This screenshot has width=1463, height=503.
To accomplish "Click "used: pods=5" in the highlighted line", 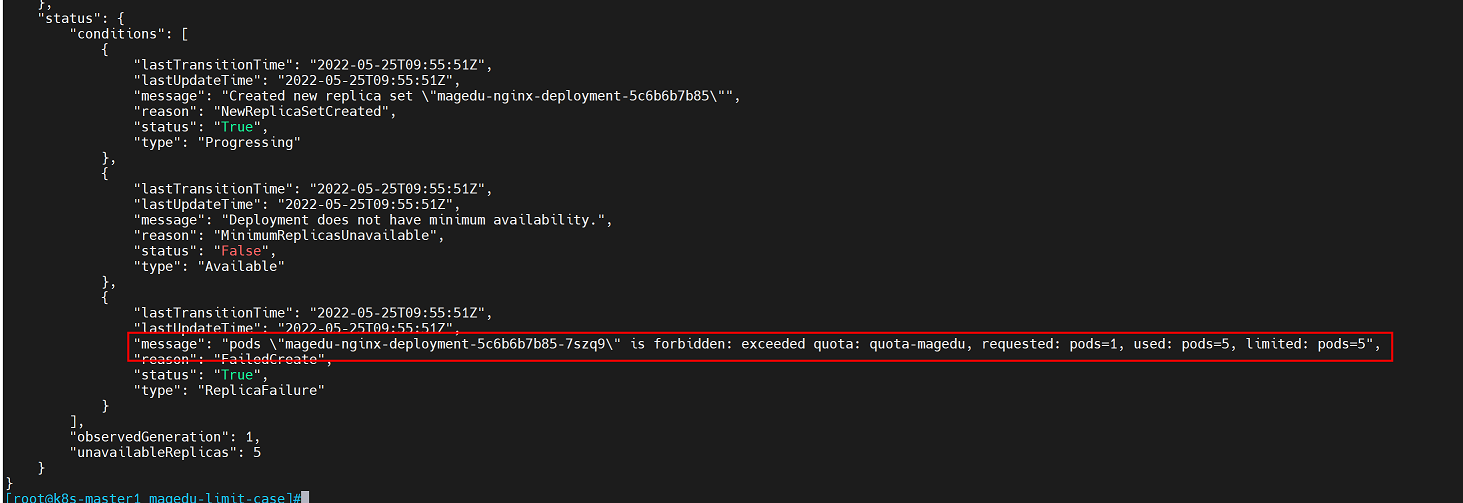I will [1183, 344].
